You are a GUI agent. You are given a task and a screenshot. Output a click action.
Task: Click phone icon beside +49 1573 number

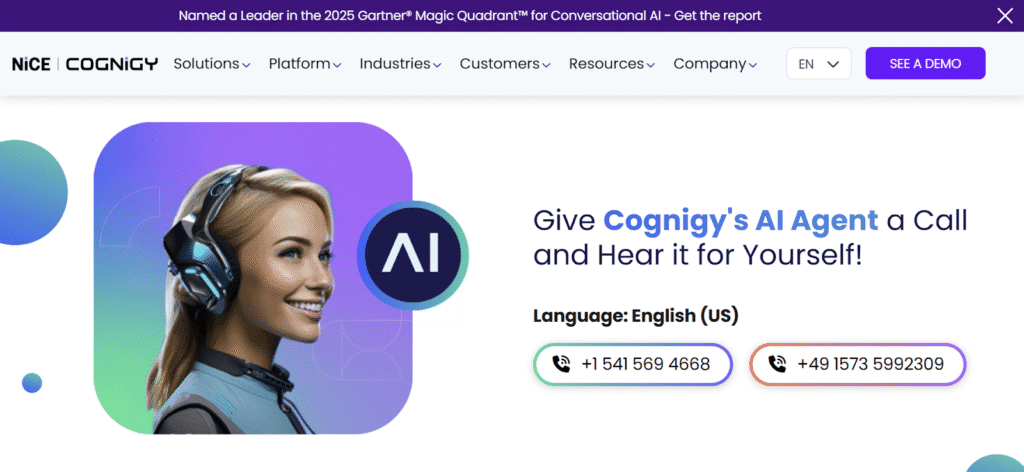(776, 364)
